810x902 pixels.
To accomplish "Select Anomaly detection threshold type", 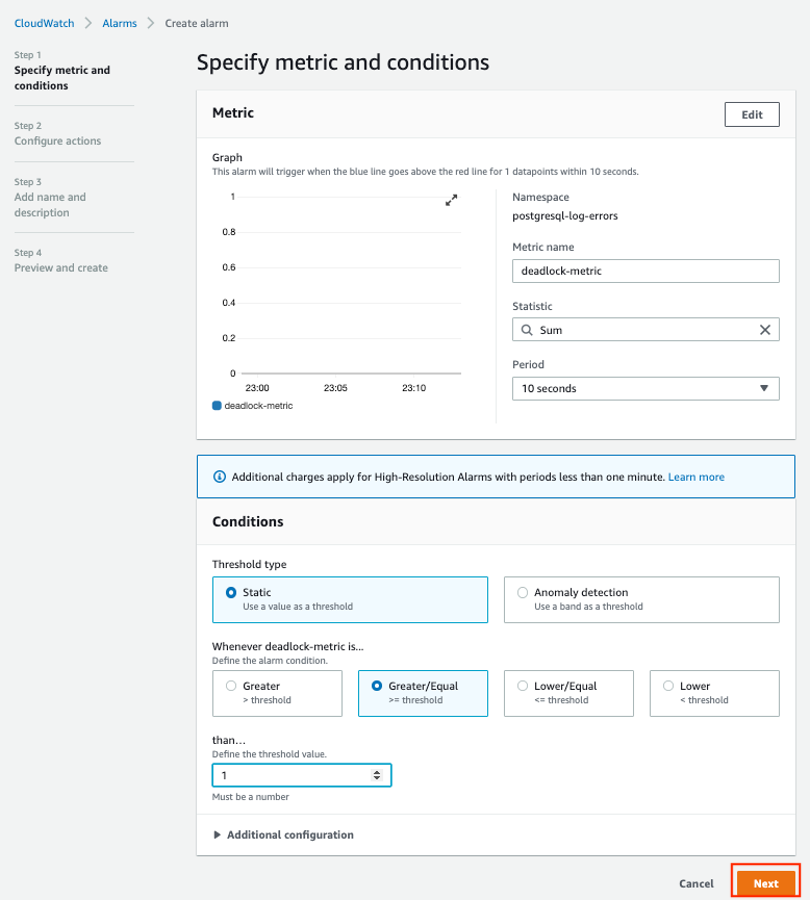I will 523,593.
